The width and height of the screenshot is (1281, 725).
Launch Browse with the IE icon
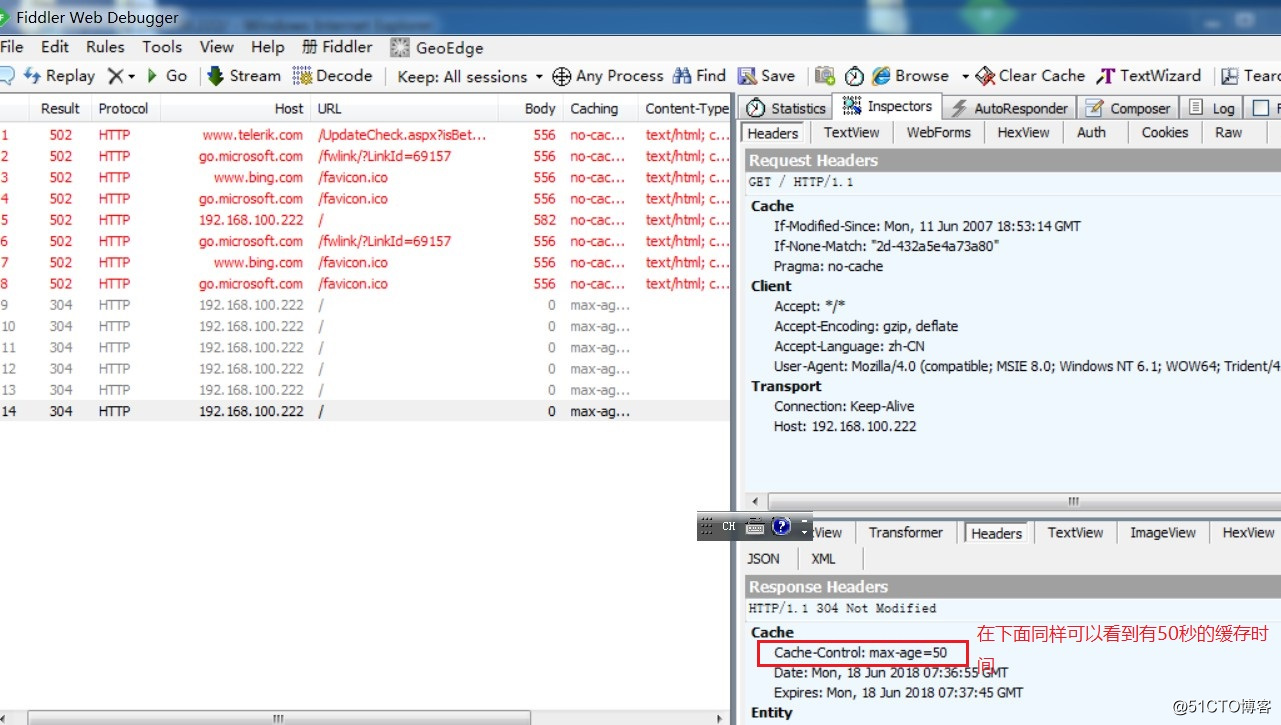pos(881,76)
